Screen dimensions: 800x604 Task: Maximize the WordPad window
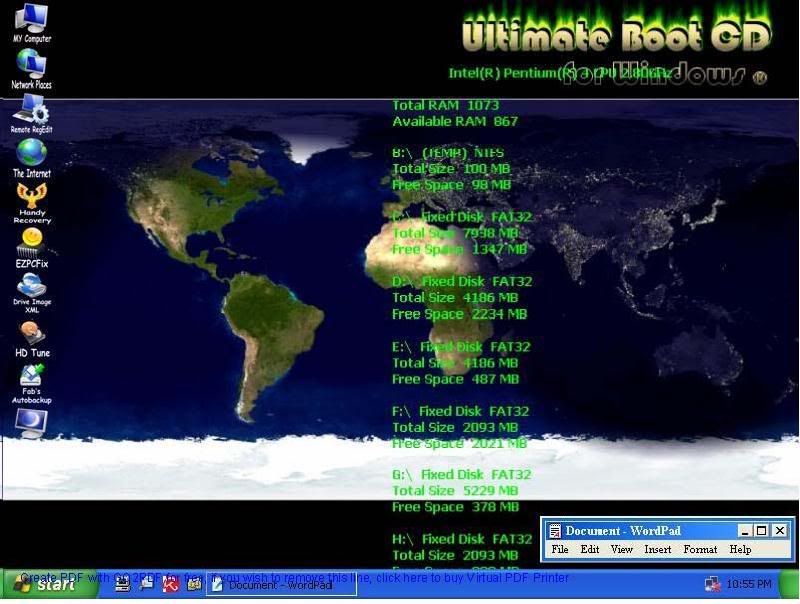[x=761, y=531]
